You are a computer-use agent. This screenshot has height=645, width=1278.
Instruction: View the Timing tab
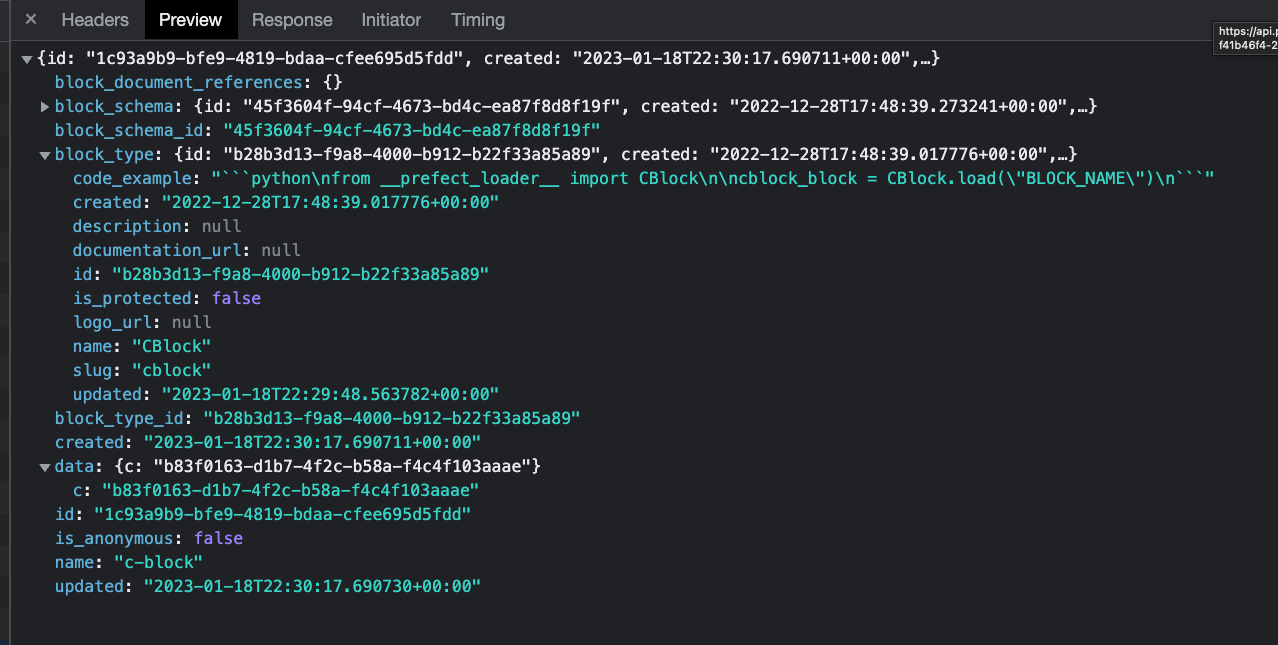[x=477, y=19]
